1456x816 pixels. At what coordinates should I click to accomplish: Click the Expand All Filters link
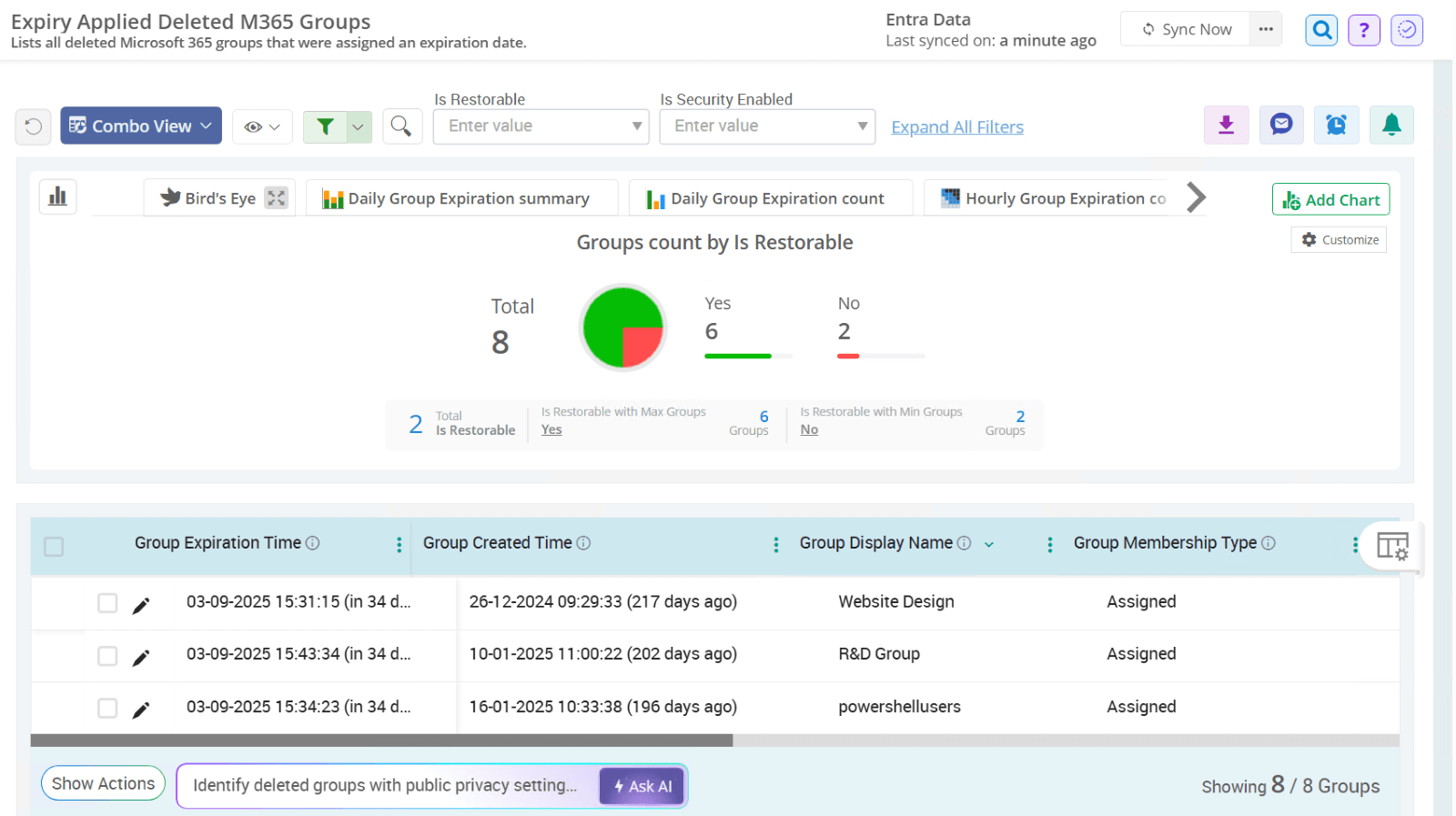point(956,127)
